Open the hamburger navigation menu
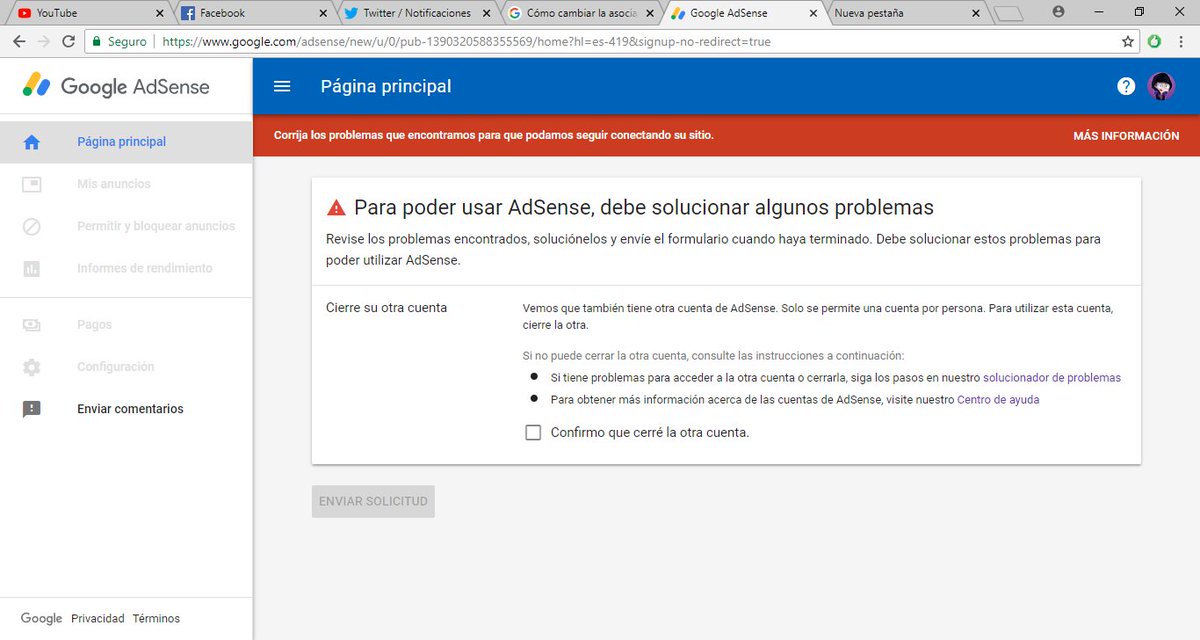This screenshot has height=640, width=1200. [282, 86]
